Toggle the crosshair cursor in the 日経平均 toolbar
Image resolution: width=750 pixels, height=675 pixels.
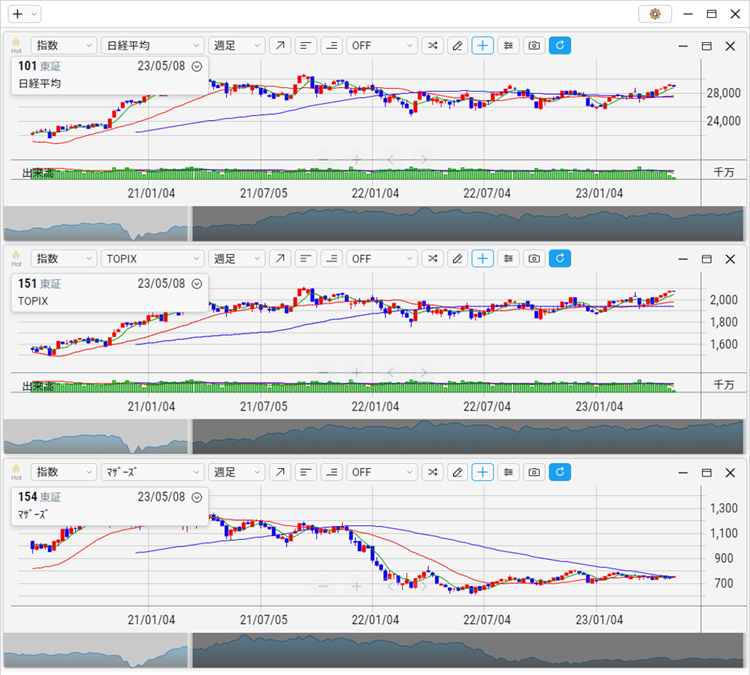pyautogui.click(x=483, y=46)
